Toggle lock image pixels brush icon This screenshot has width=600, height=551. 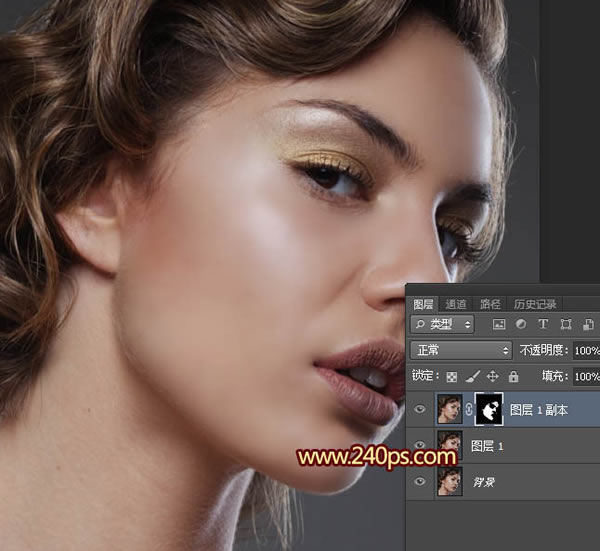click(x=472, y=377)
